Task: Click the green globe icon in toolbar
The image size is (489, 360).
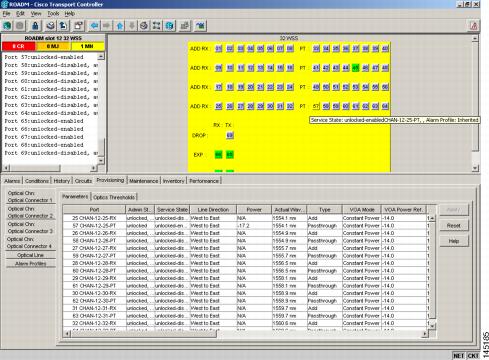Action: (7, 26)
